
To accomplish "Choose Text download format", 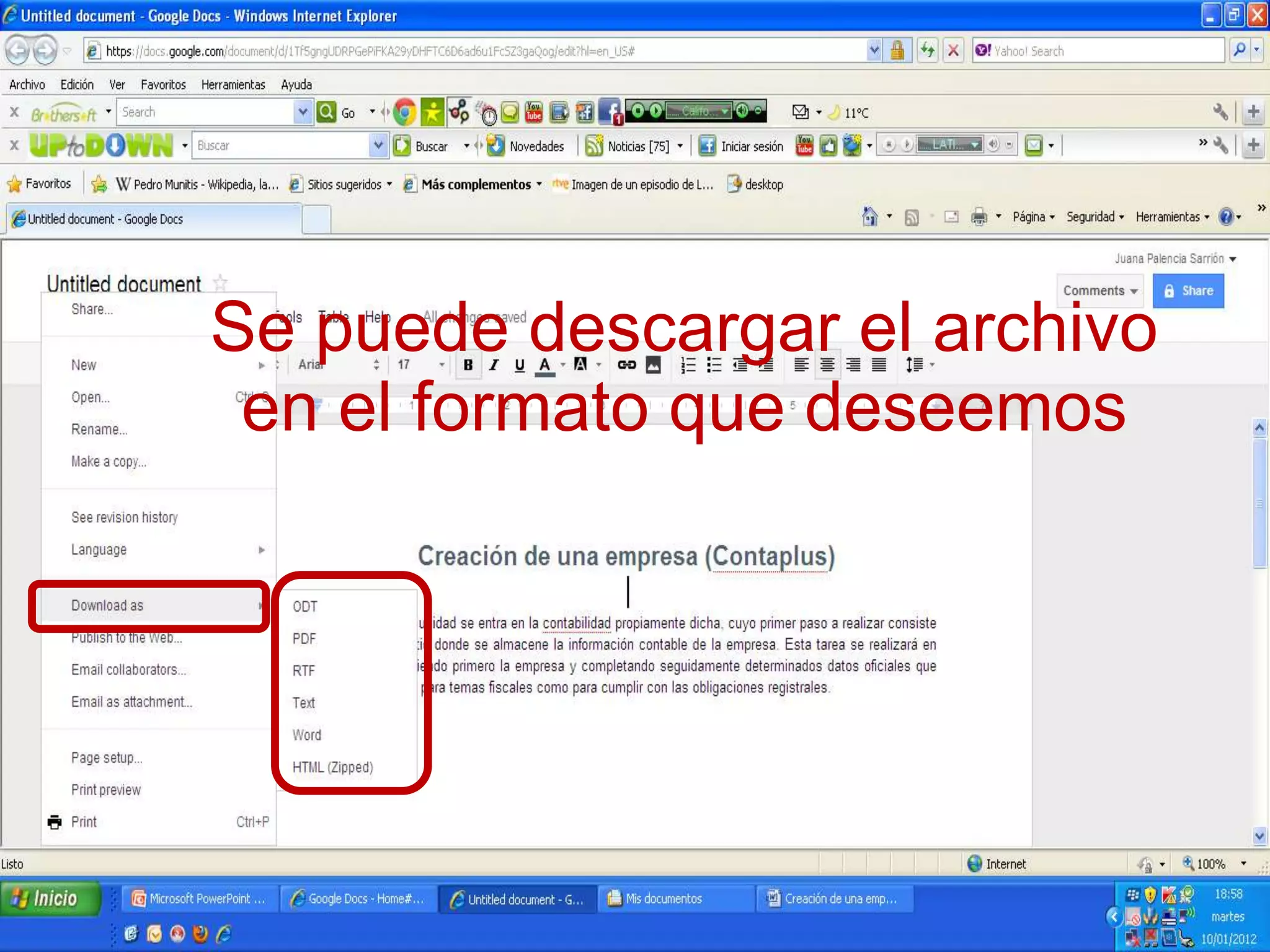I will click(x=304, y=703).
